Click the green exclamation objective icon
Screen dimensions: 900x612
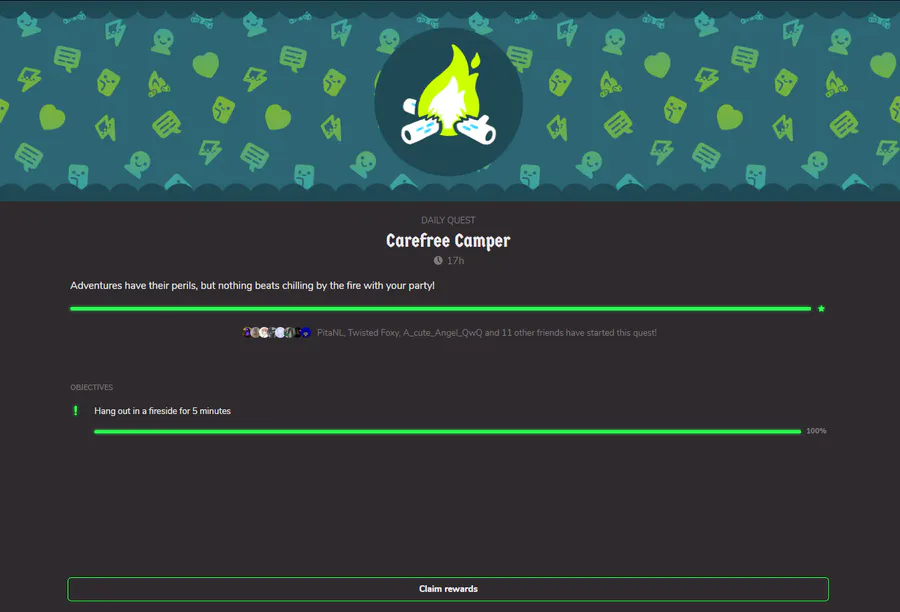pyautogui.click(x=76, y=410)
